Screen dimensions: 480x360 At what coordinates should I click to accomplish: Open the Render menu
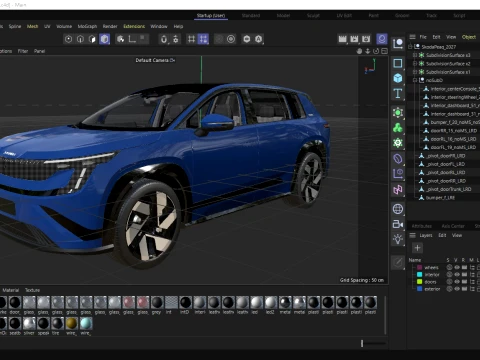tap(110, 26)
